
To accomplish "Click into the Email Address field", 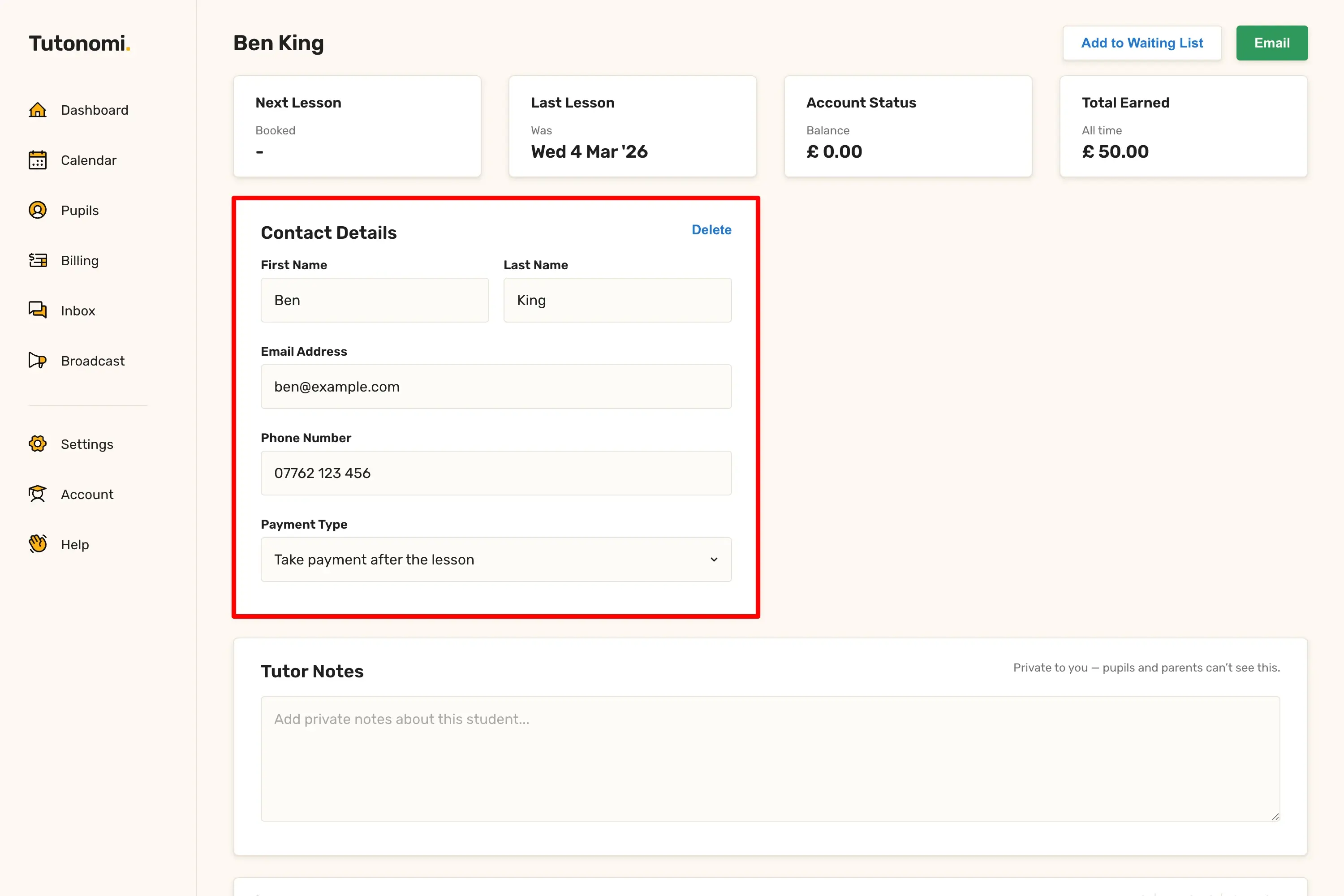I will coord(495,387).
